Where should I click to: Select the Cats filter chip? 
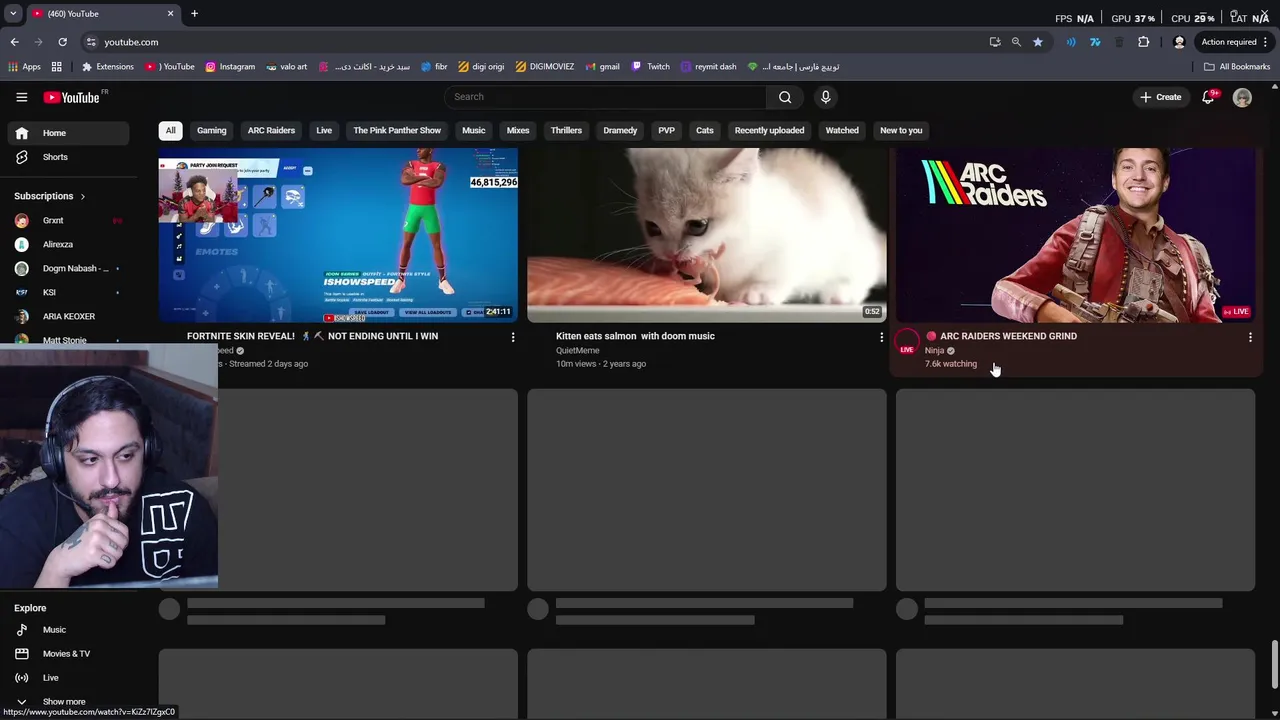pyautogui.click(x=705, y=130)
